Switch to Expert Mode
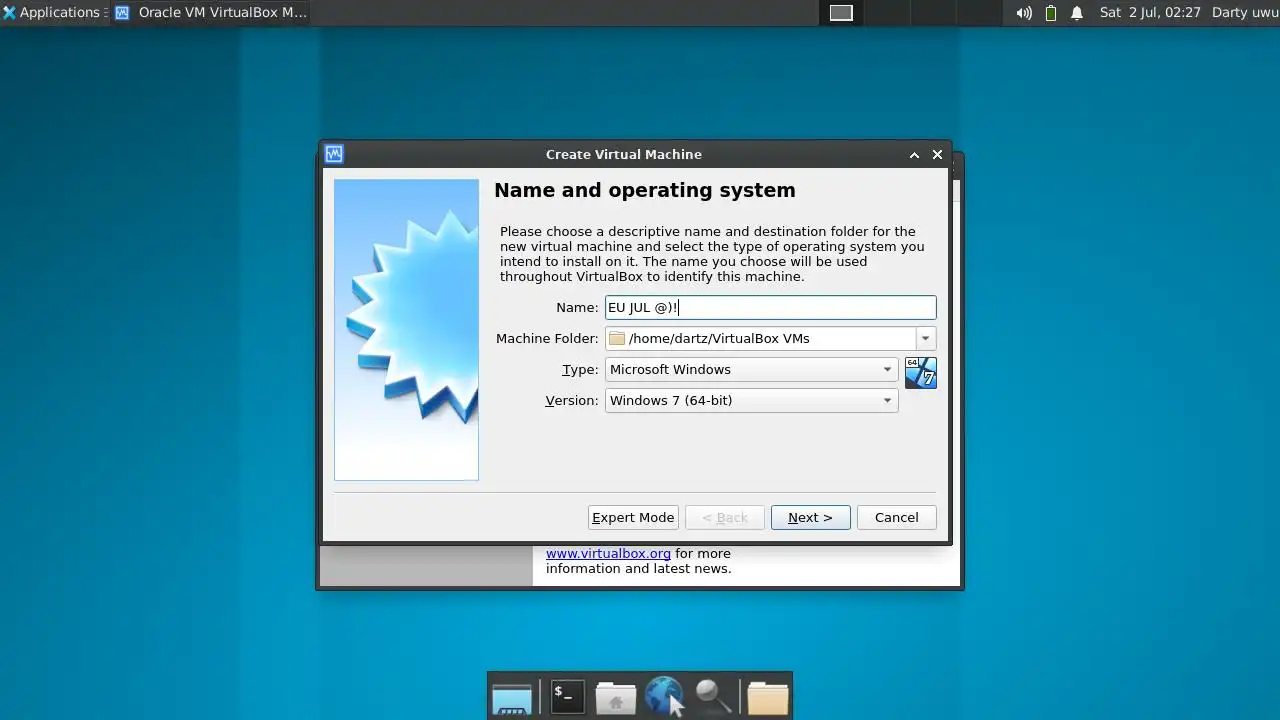Viewport: 1280px width, 720px height. coord(633,517)
